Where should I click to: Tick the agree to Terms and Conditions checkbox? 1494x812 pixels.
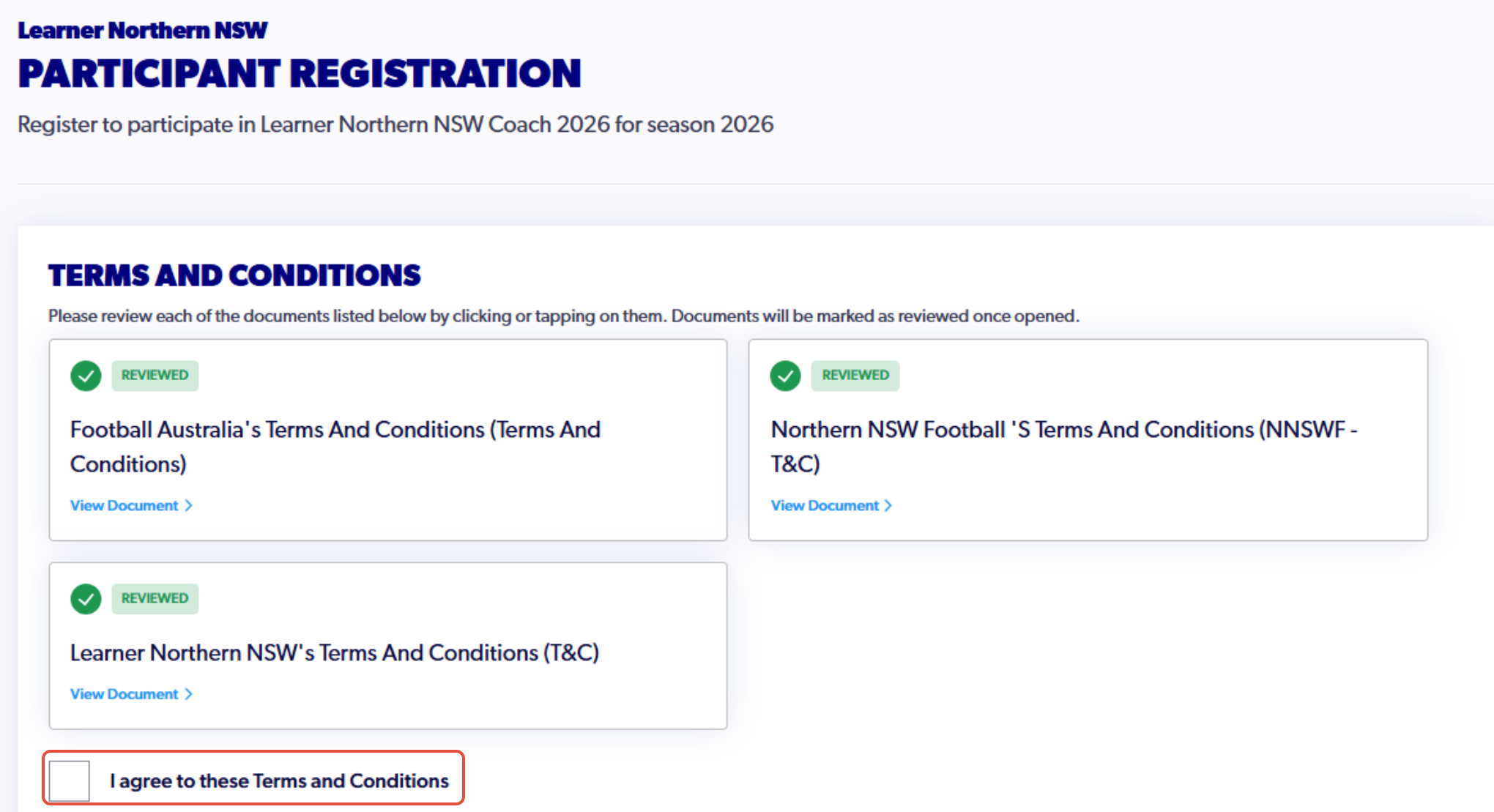point(70,781)
